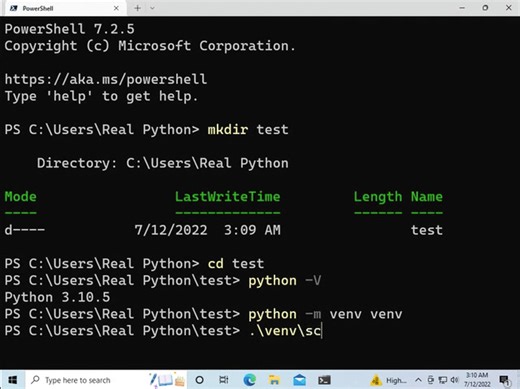Open Task View on the taskbar
520x389 pixels.
(x=224, y=380)
